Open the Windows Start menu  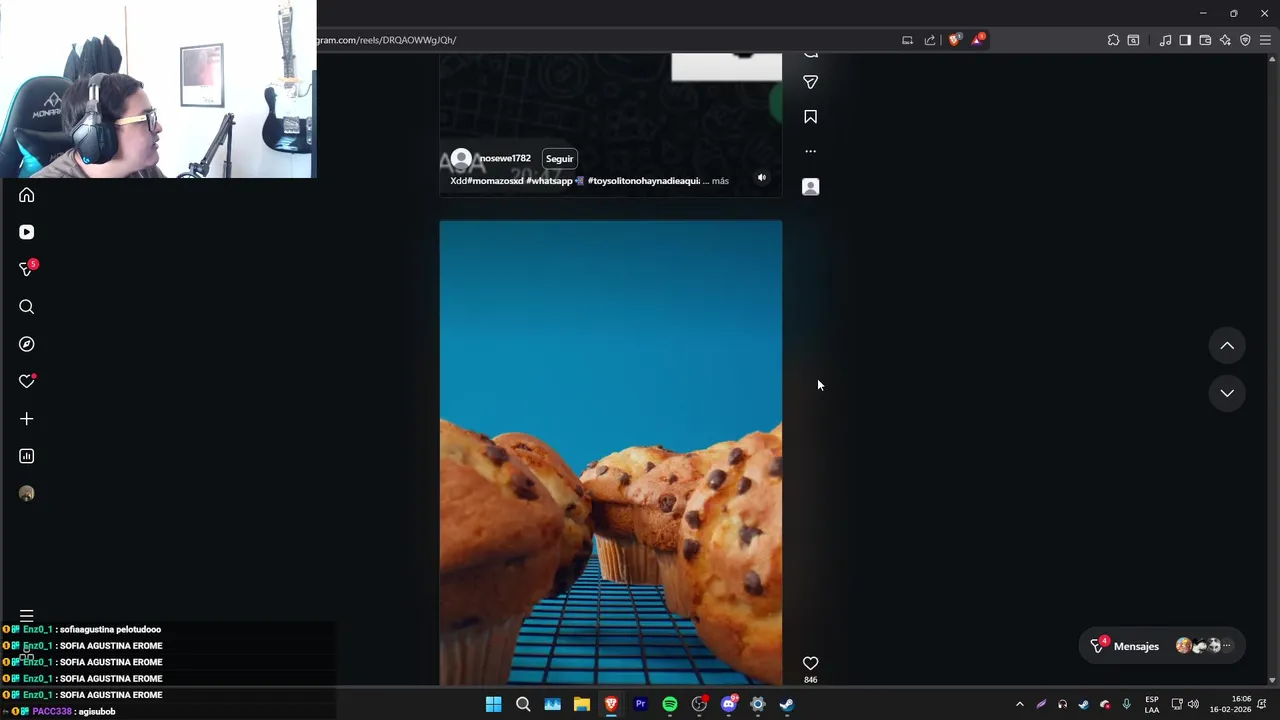pyautogui.click(x=493, y=704)
